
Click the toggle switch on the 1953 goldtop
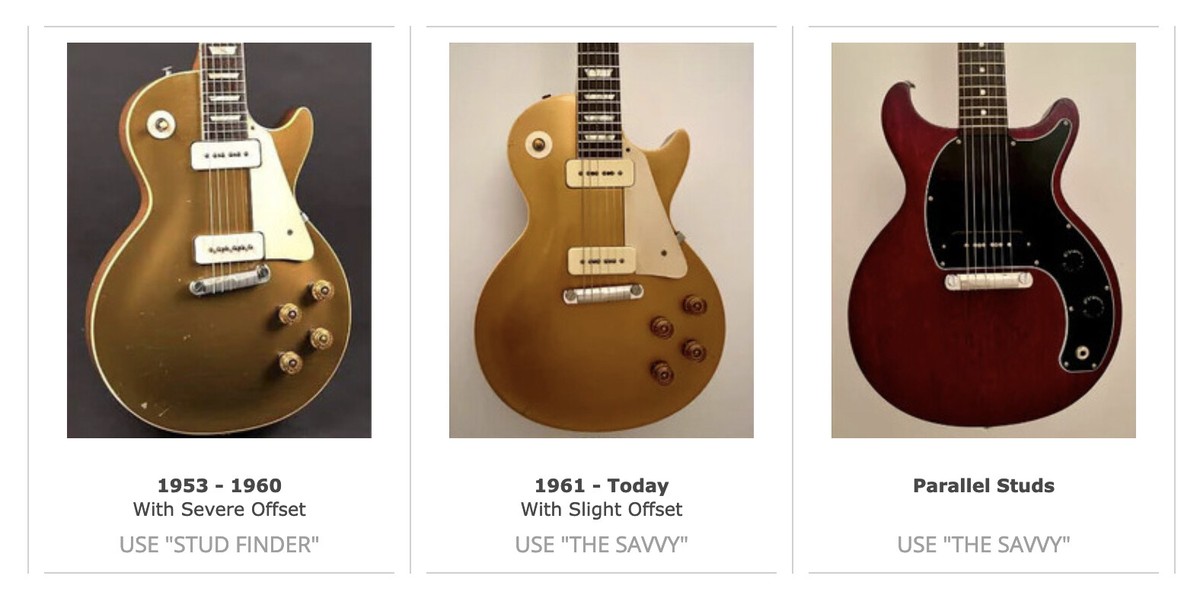click(x=160, y=124)
